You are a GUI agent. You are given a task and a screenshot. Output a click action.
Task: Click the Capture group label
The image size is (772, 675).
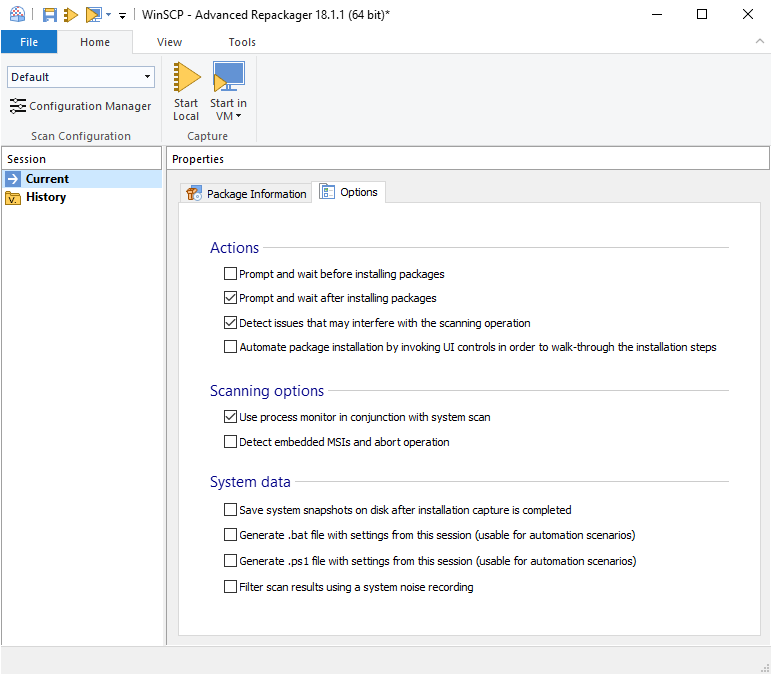207,136
